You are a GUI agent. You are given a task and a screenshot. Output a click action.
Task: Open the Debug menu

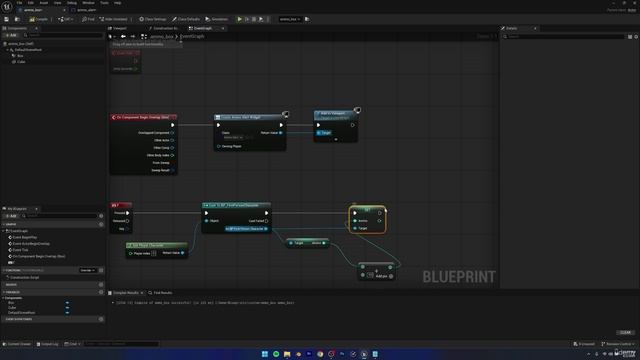pyautogui.click(x=72, y=3)
